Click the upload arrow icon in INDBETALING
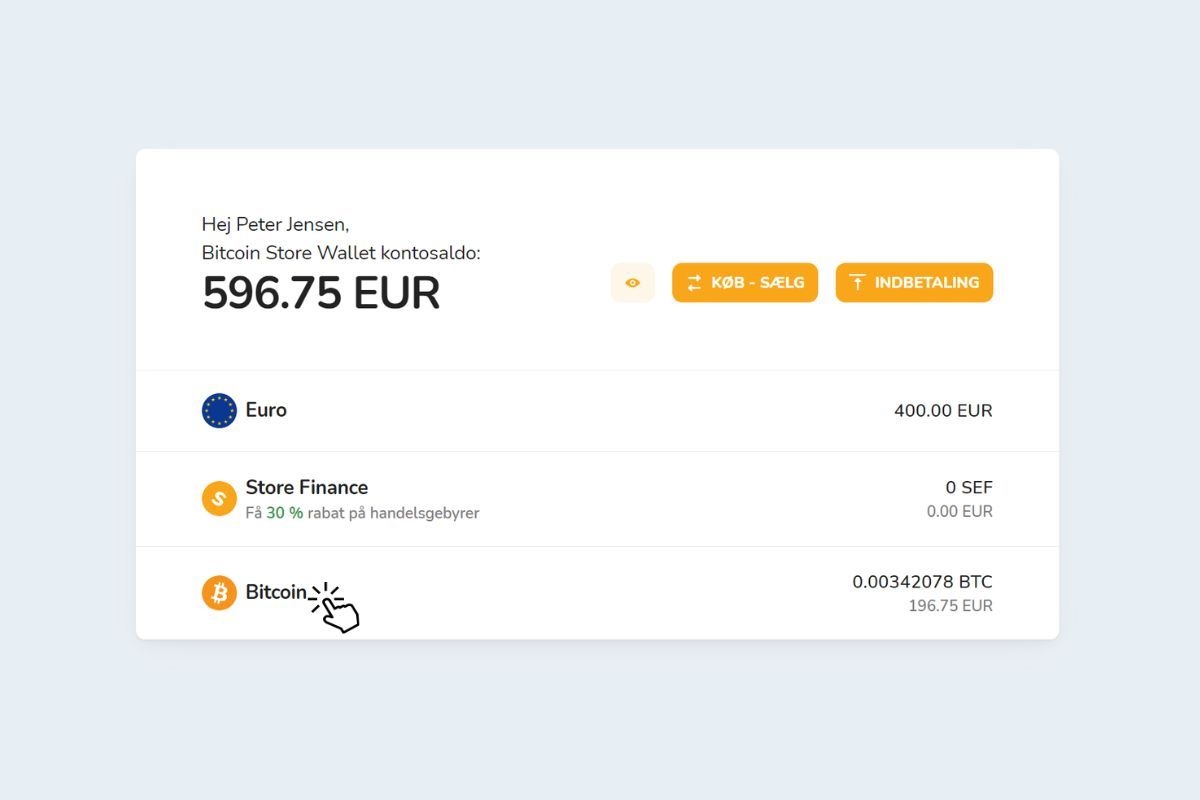 point(857,283)
